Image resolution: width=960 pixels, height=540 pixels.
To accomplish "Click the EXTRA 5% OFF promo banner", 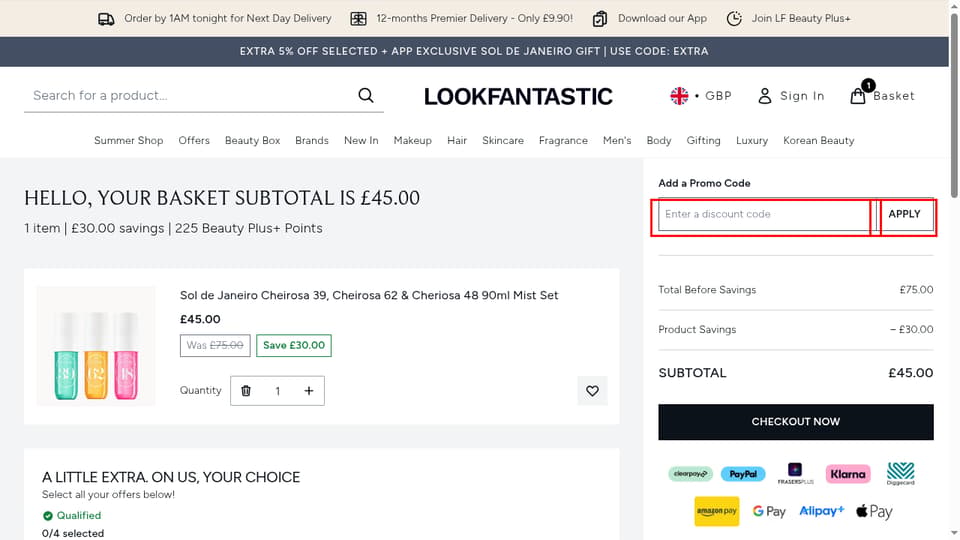I will point(474,51).
